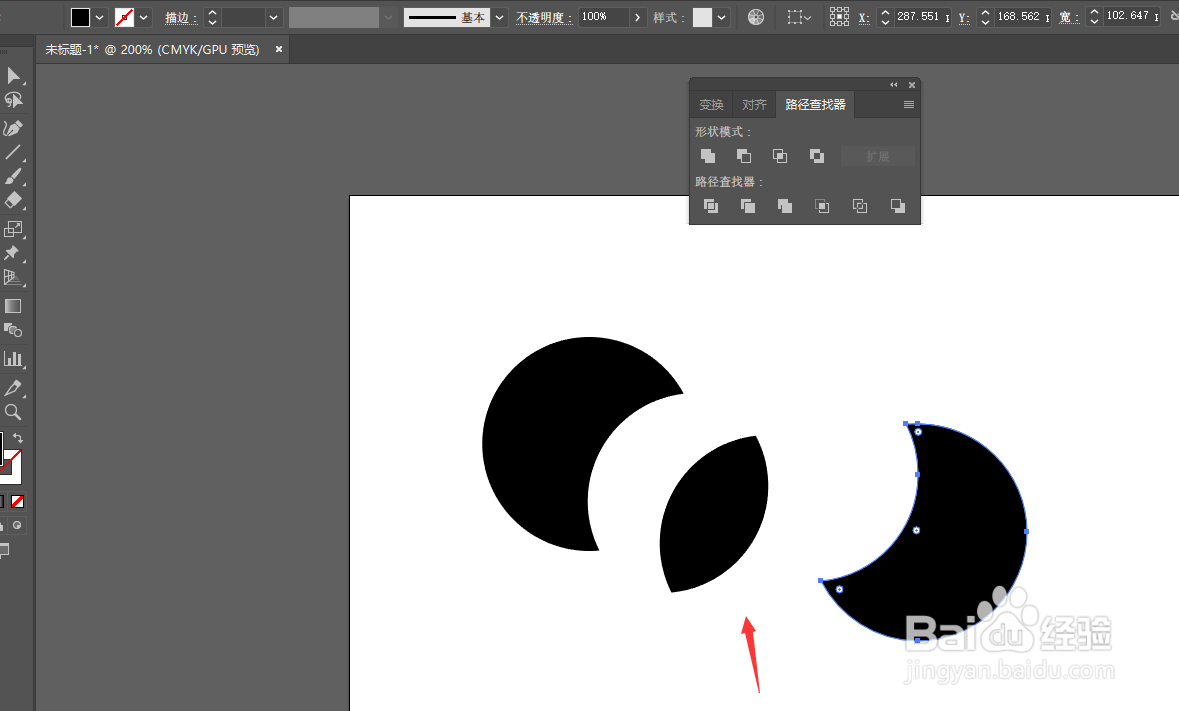Screen dimensions: 1179x711
Task: Select the Column Graph tool
Action: click(x=13, y=359)
